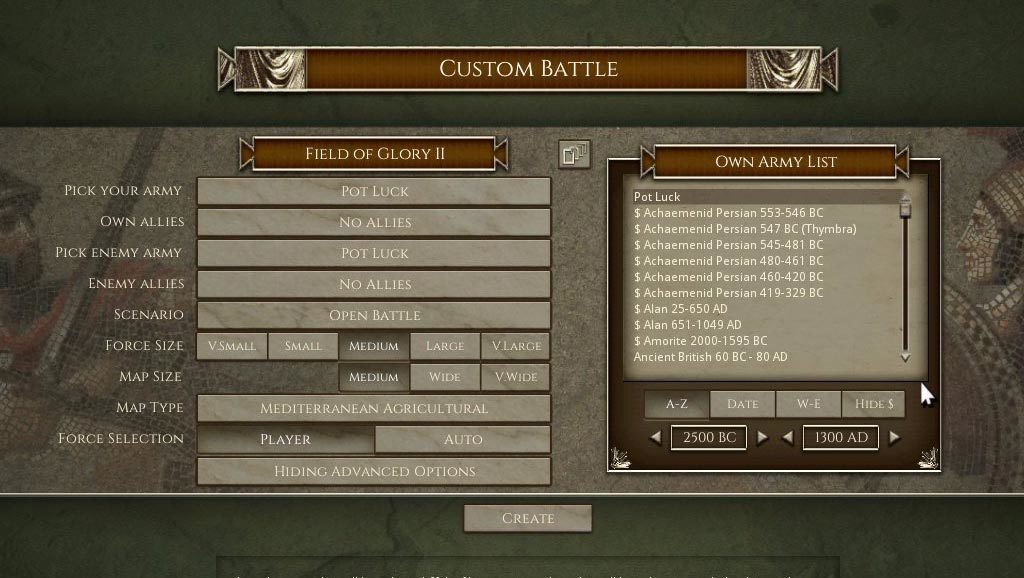The image size is (1024, 578).
Task: Show advanced options via Hiding Advanced Options
Action: click(374, 471)
